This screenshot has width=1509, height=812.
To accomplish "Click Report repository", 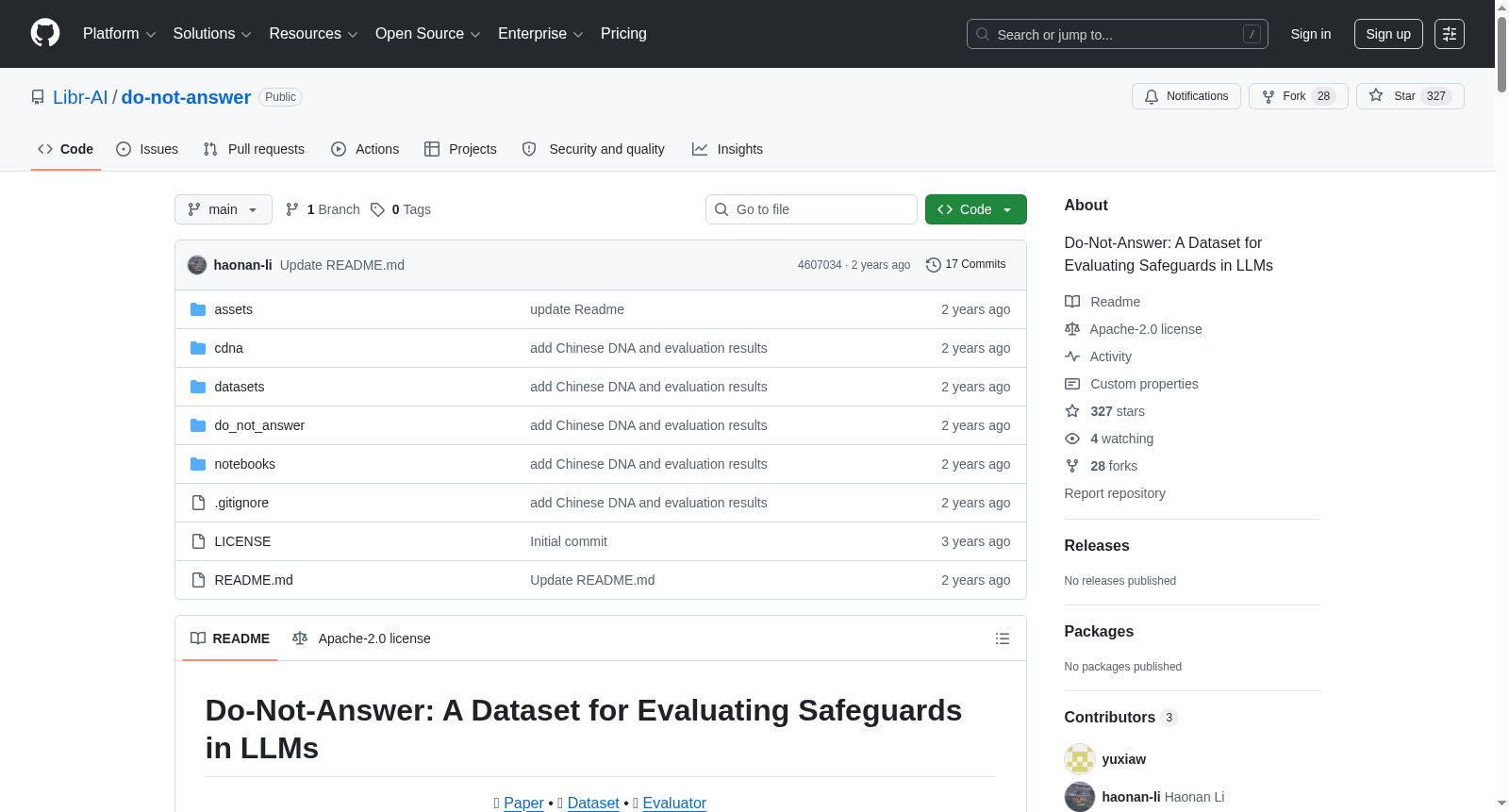I will tap(1115, 493).
